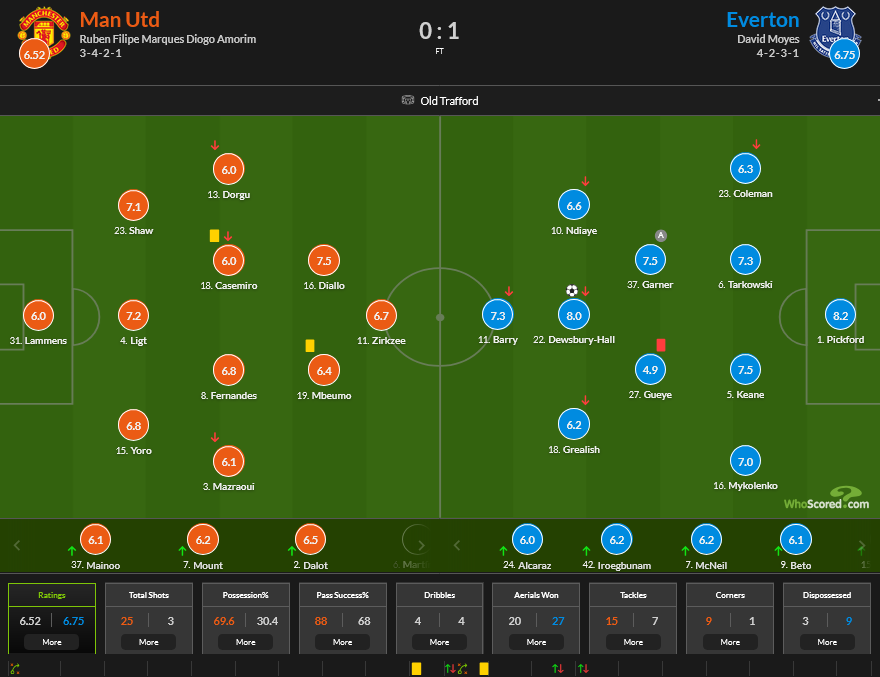The width and height of the screenshot is (880, 677).
Task: Click Garner's assist badge icon
Action: point(660,235)
